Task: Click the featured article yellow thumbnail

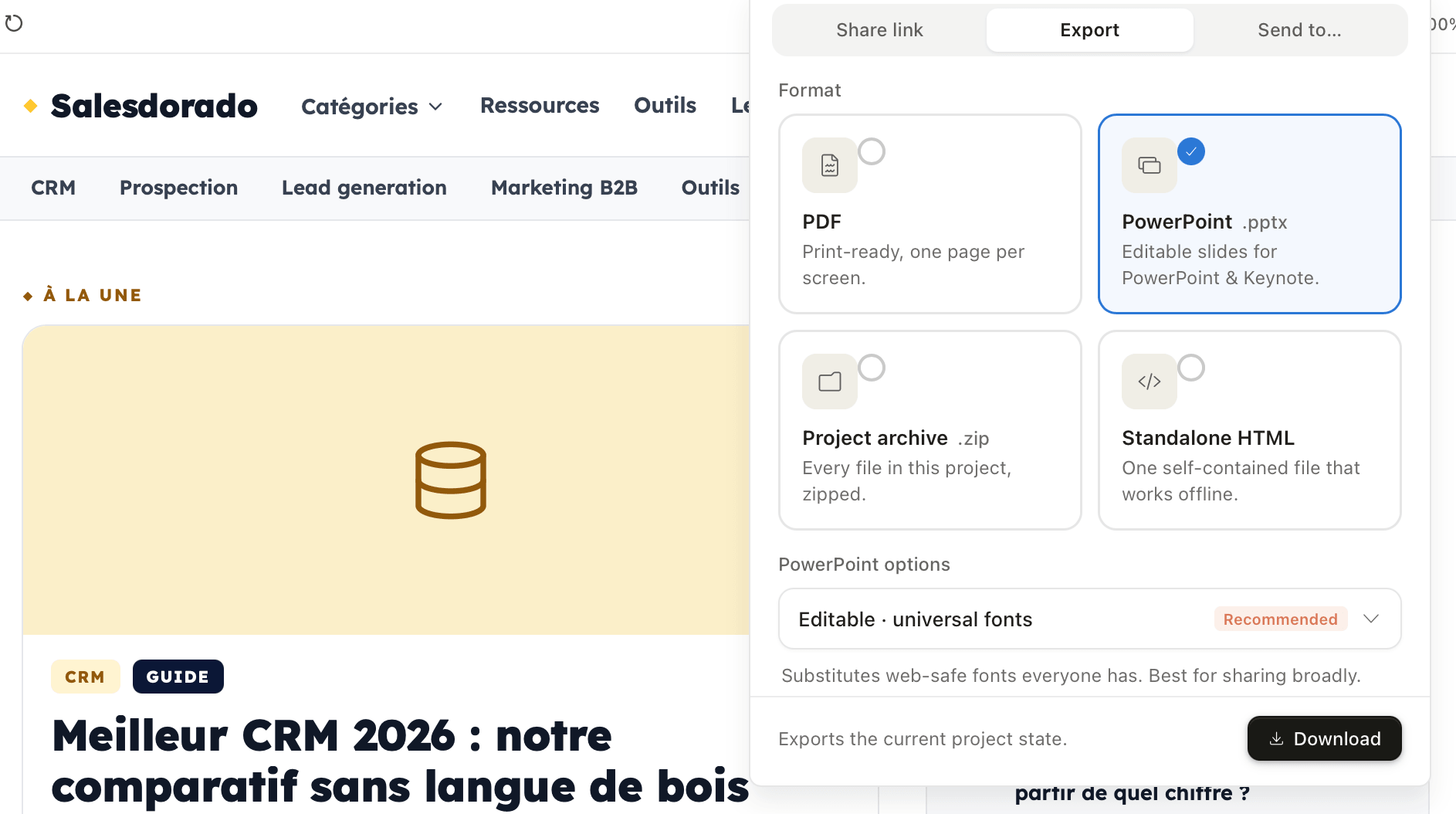Action: click(x=386, y=480)
